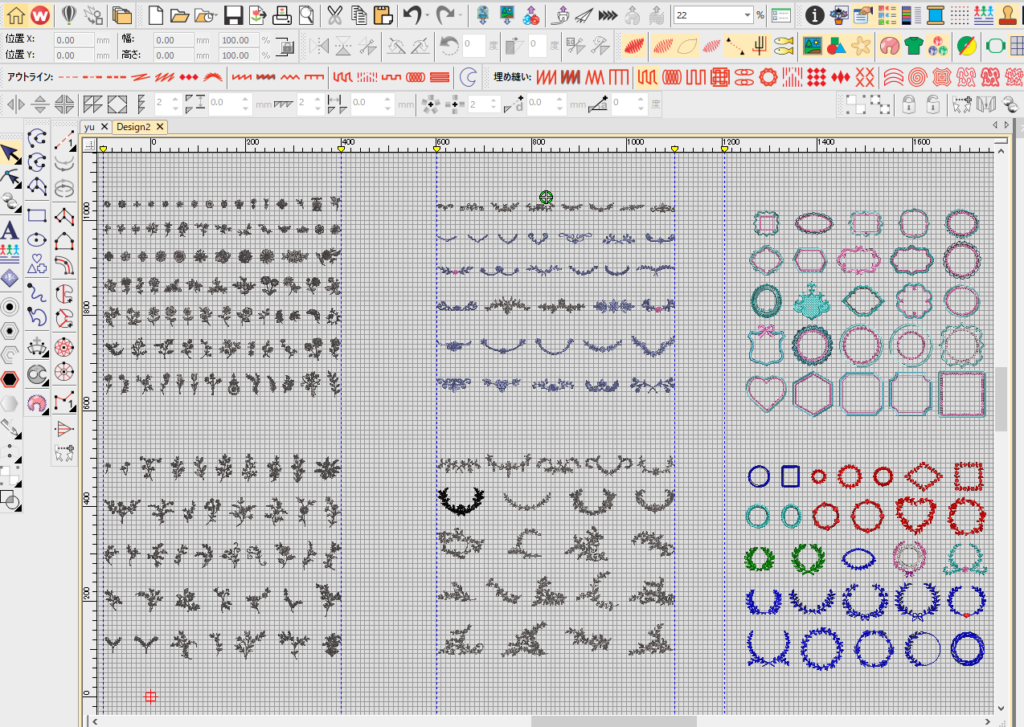Expand the Undo history dropdown arrow
Image resolution: width=1024 pixels, height=727 pixels.
tap(427, 15)
